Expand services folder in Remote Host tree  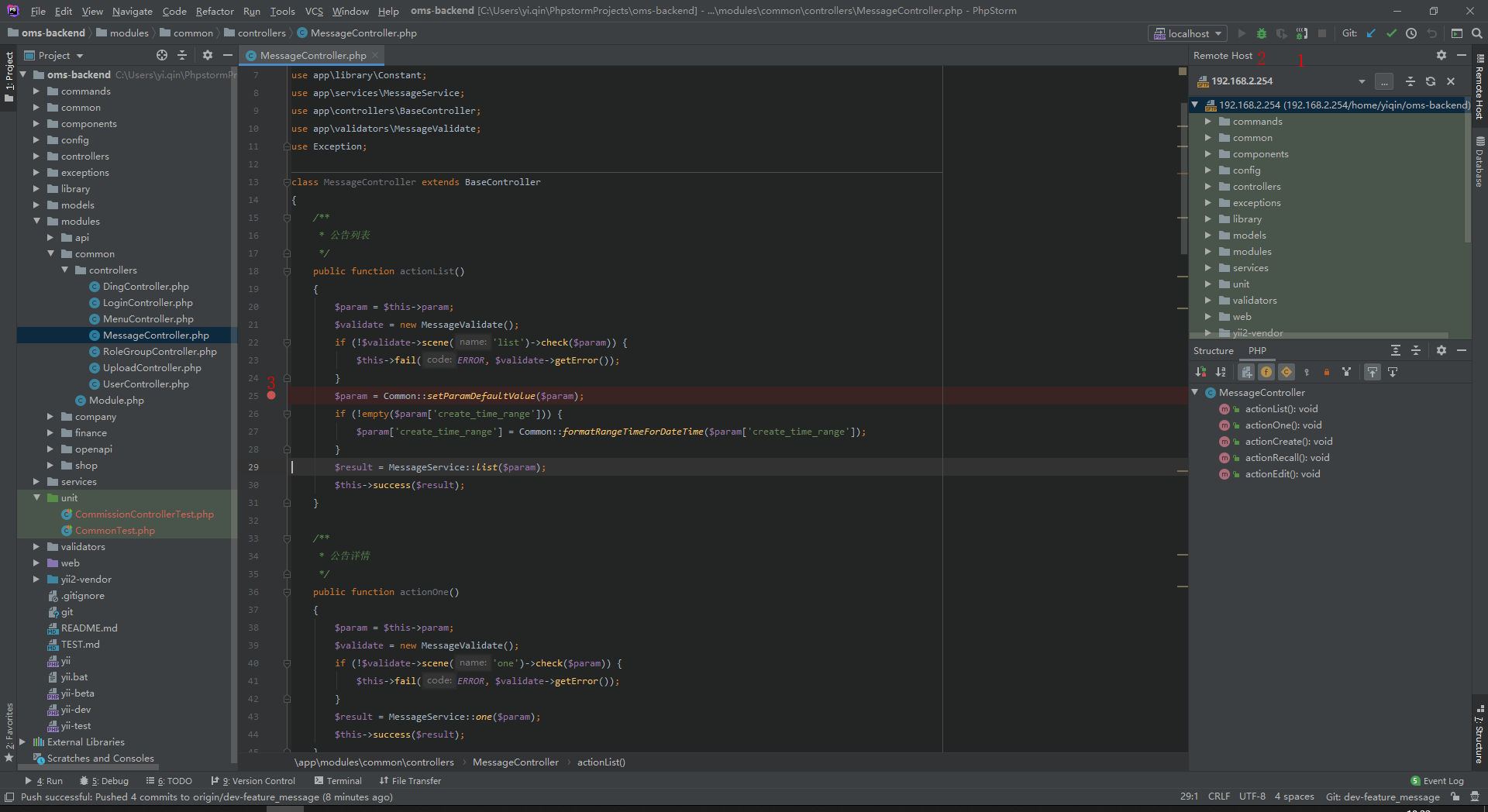point(1207,268)
